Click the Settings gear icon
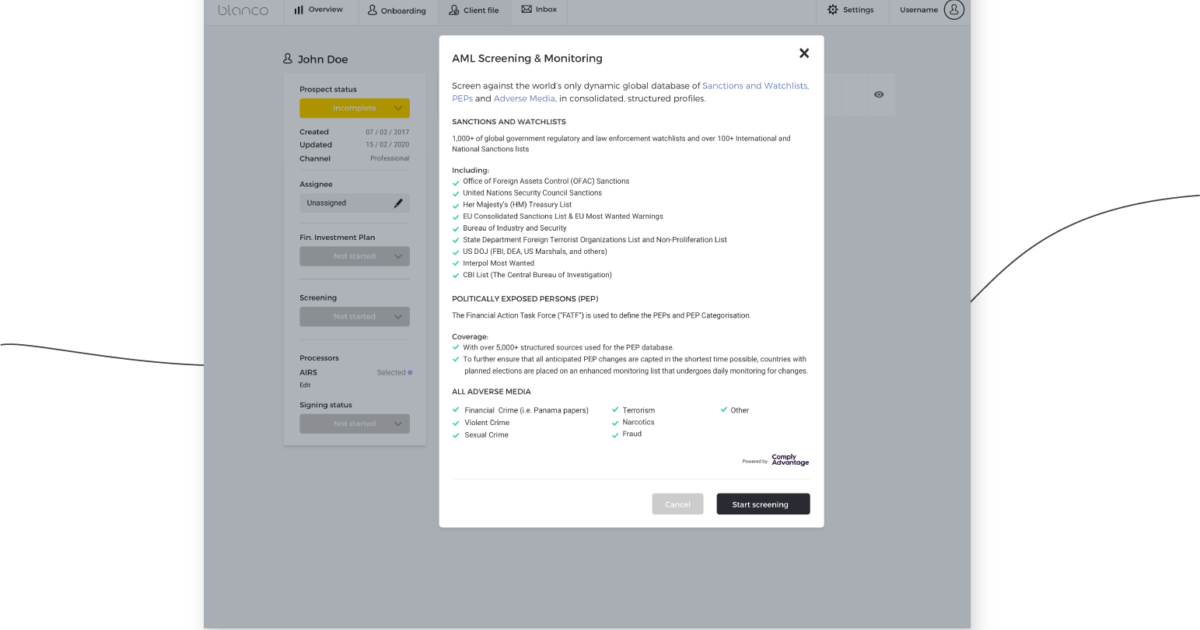 pyautogui.click(x=833, y=10)
